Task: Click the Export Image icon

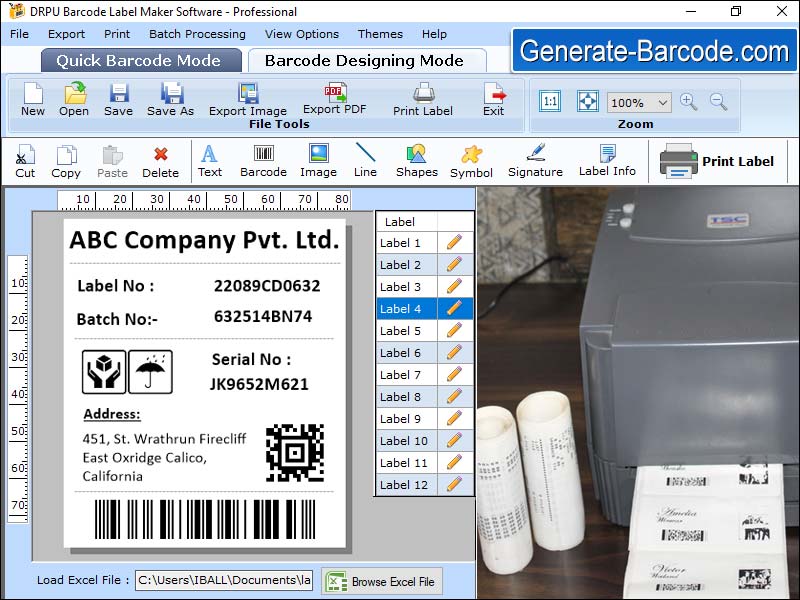Action: (x=248, y=99)
